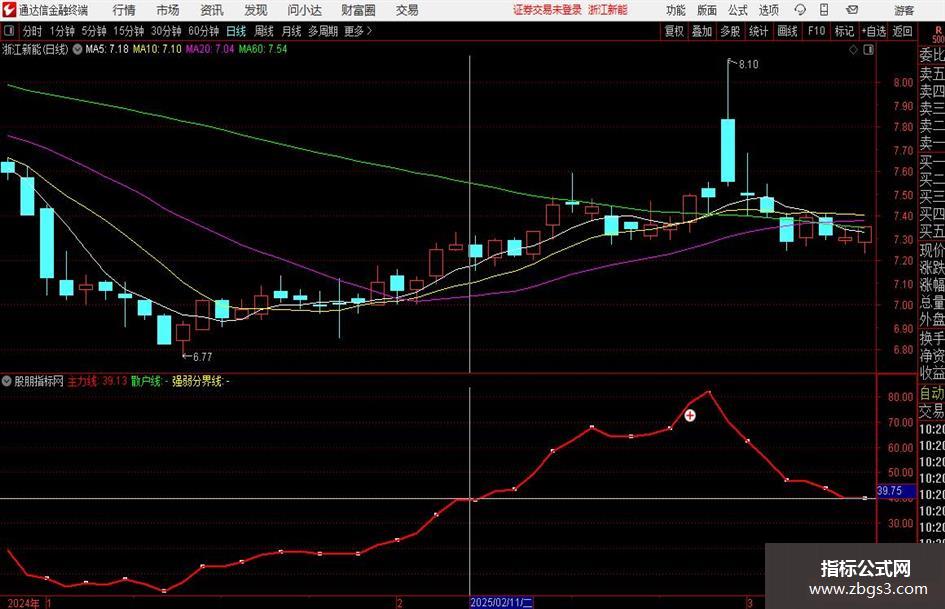945x609 pixels.
Task: Open the 多周期 multi-period view
Action: coord(323,31)
